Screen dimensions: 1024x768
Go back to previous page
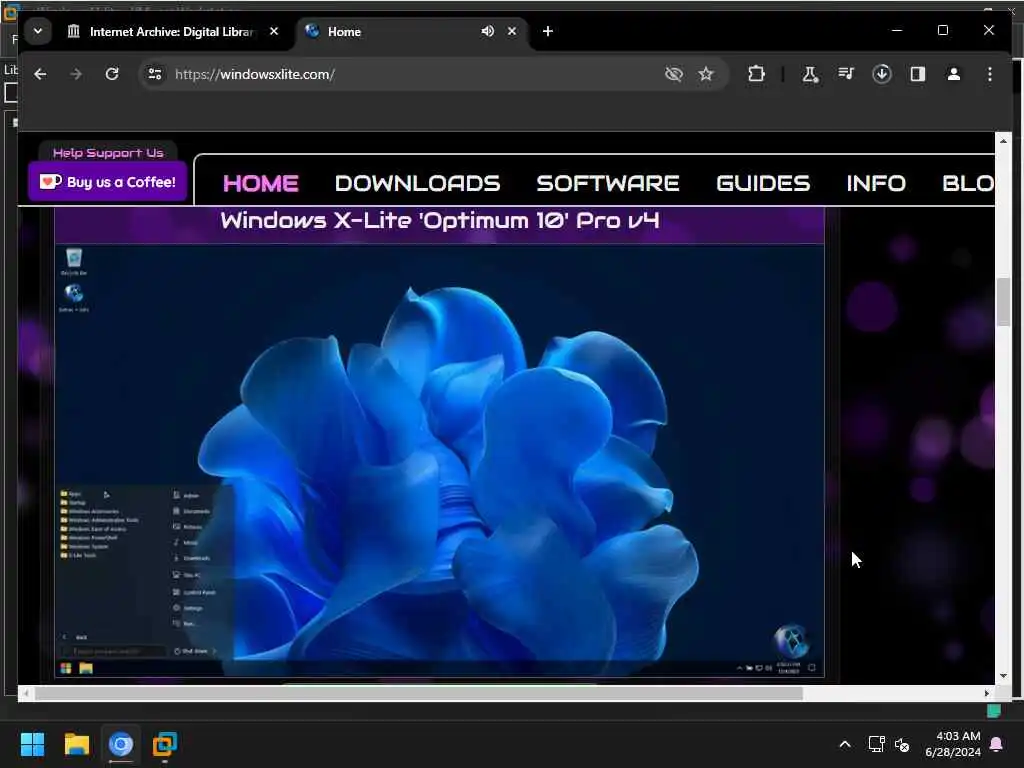(40, 74)
